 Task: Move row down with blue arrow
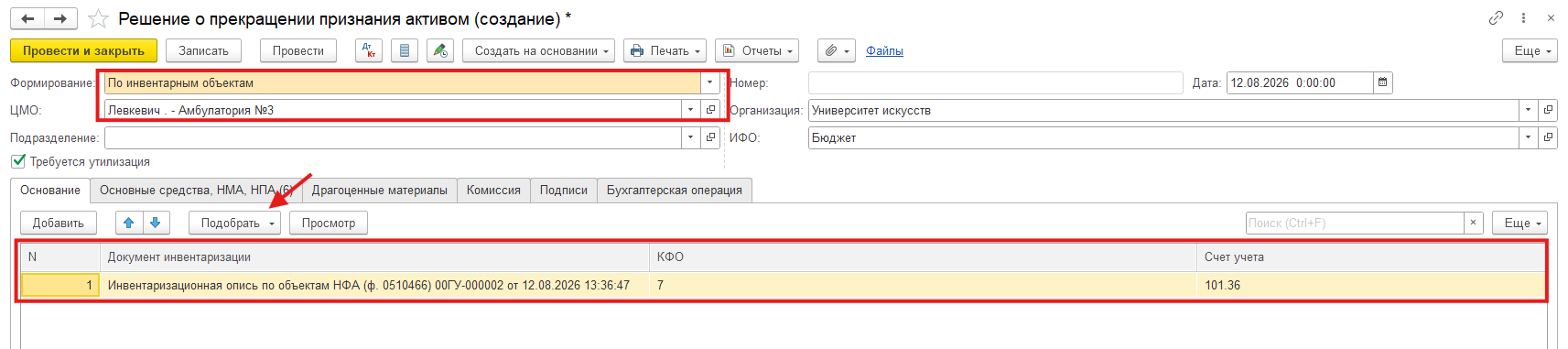[x=156, y=223]
